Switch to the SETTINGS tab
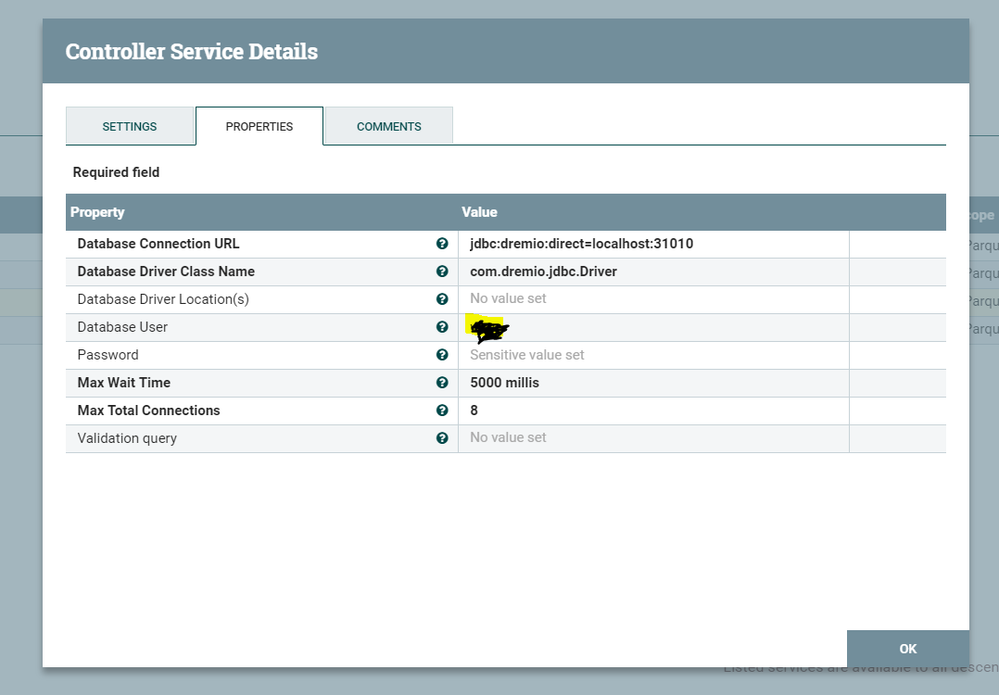 point(130,126)
